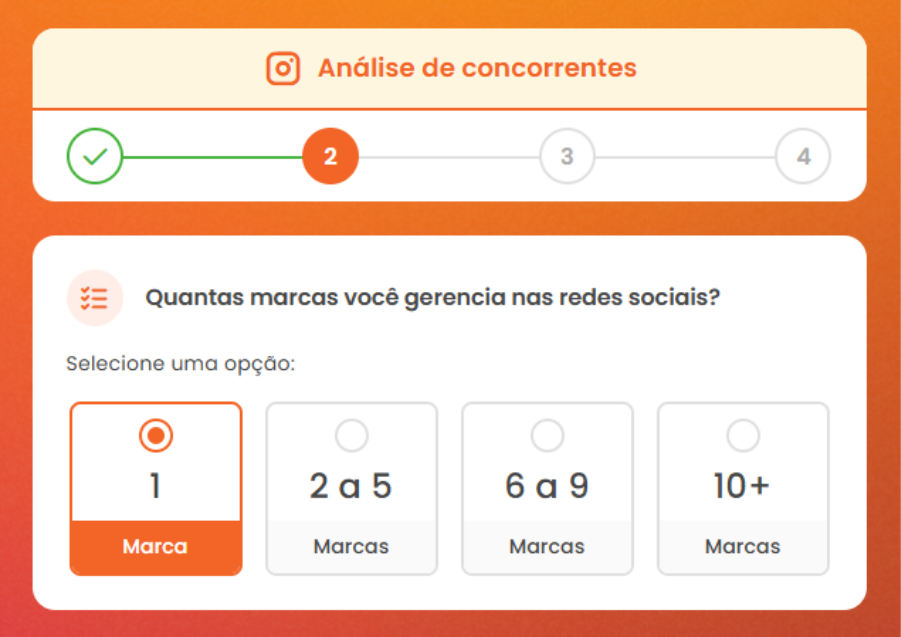The image size is (901, 637).
Task: Click the Marcas label under 10+
Action: (742, 546)
